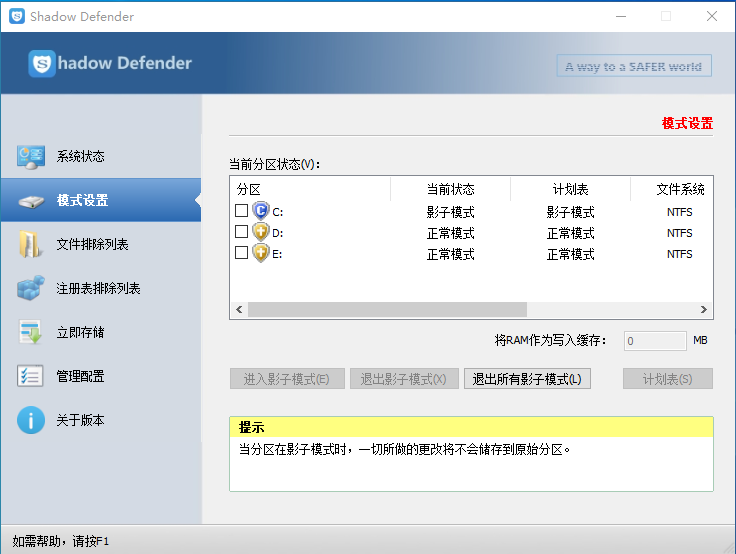The height and width of the screenshot is (554, 736).
Task: Click NTFS in the D: row
Action: [679, 233]
